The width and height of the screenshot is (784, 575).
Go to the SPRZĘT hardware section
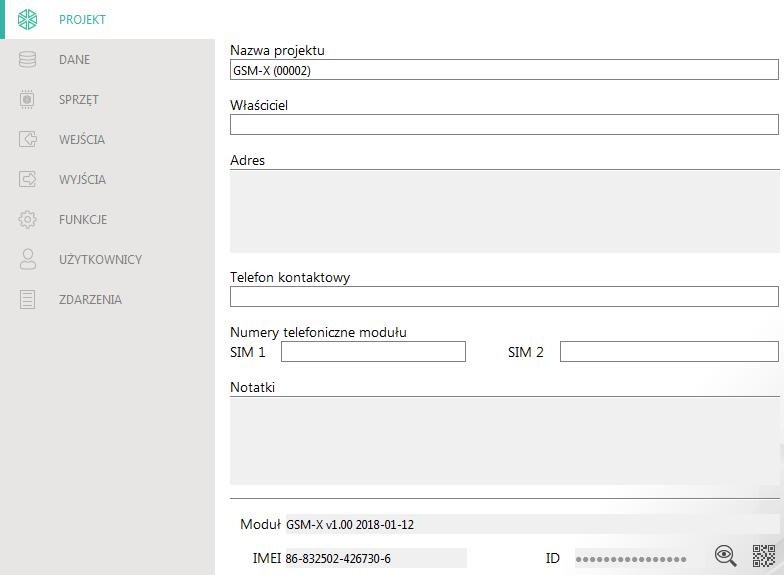pos(108,100)
